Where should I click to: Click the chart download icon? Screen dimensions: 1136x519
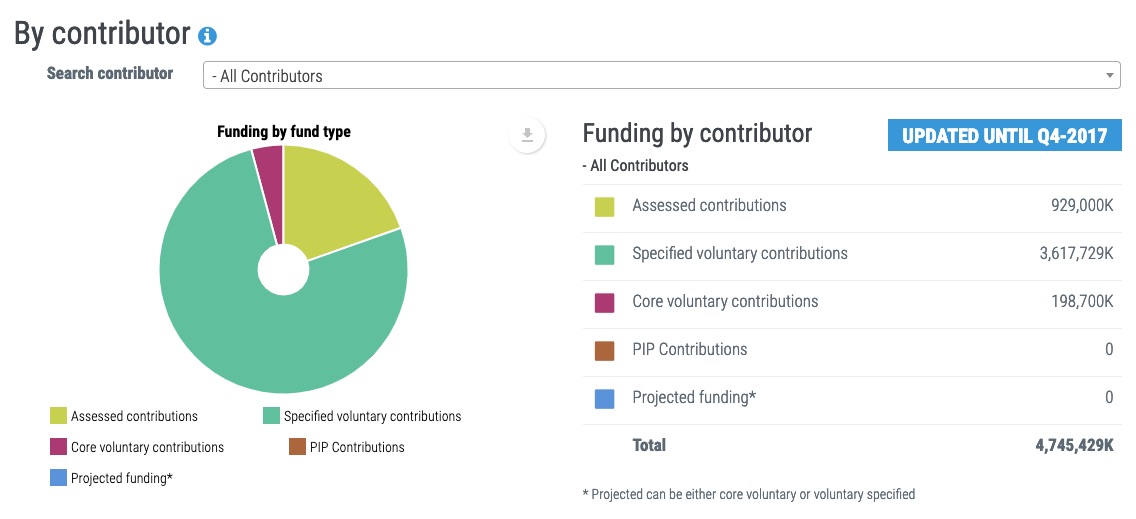(x=527, y=136)
